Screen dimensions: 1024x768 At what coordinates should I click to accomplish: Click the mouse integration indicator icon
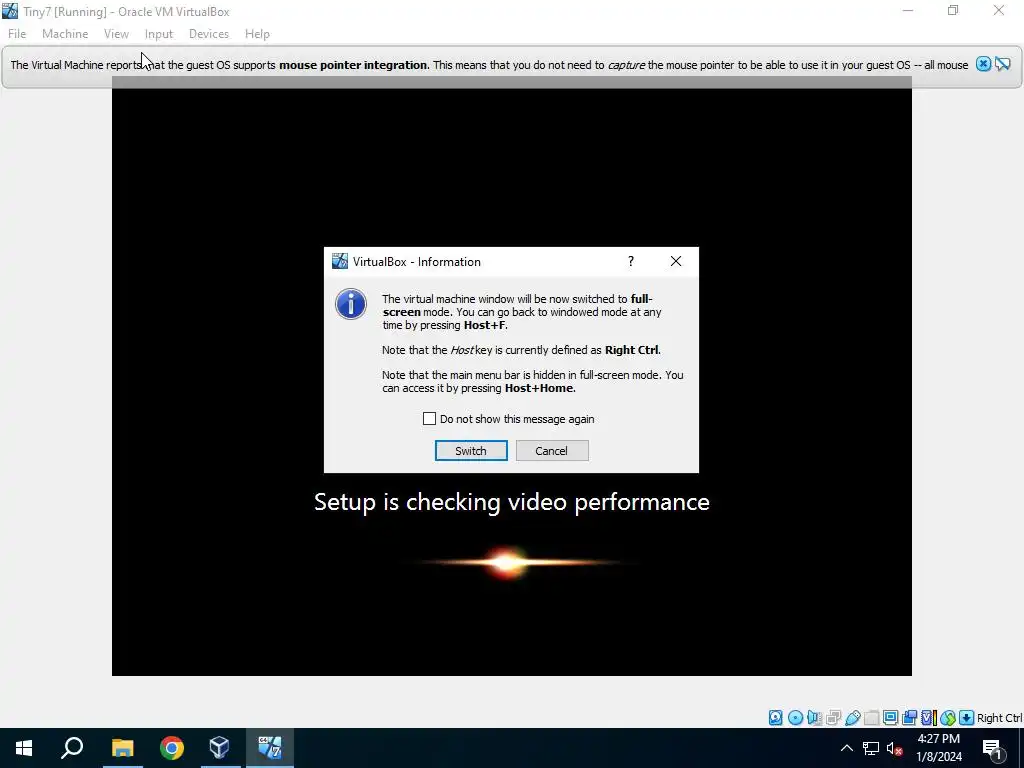coord(948,718)
